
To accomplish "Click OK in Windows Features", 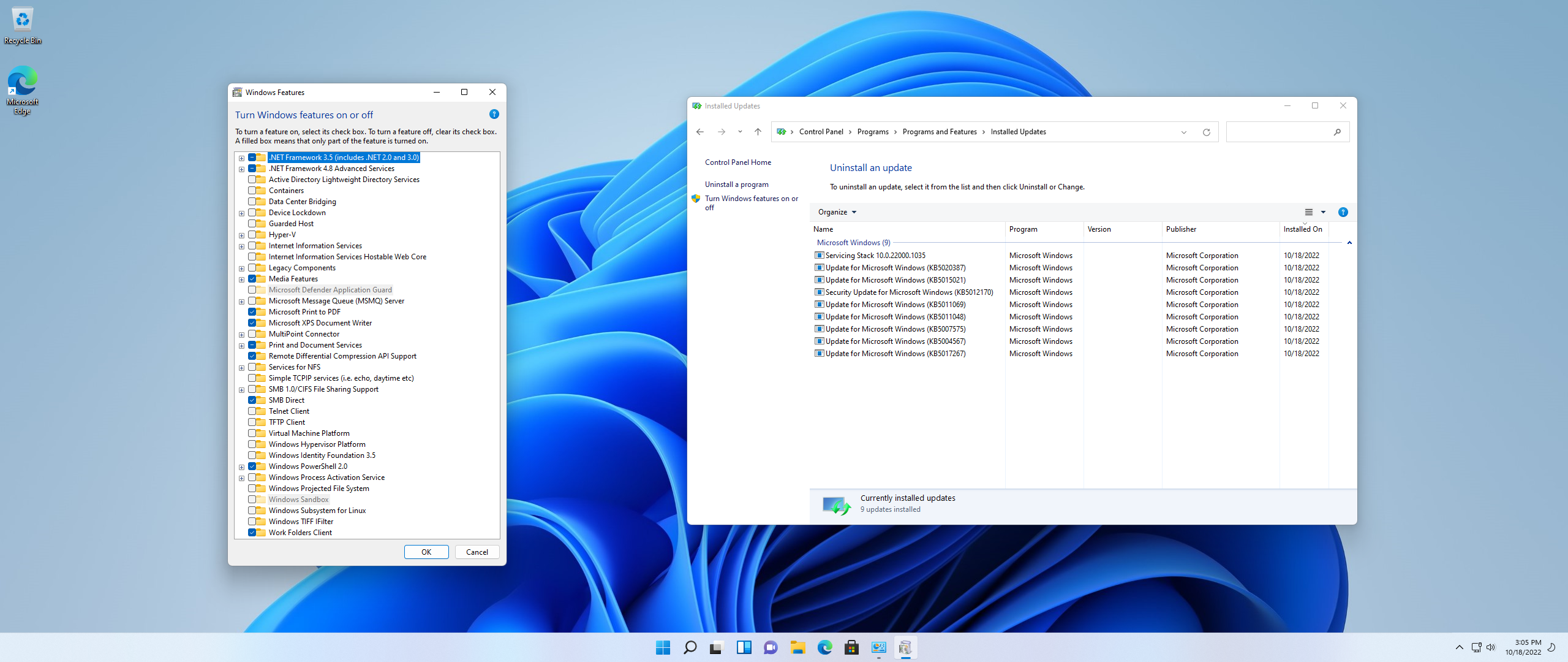I will 426,552.
